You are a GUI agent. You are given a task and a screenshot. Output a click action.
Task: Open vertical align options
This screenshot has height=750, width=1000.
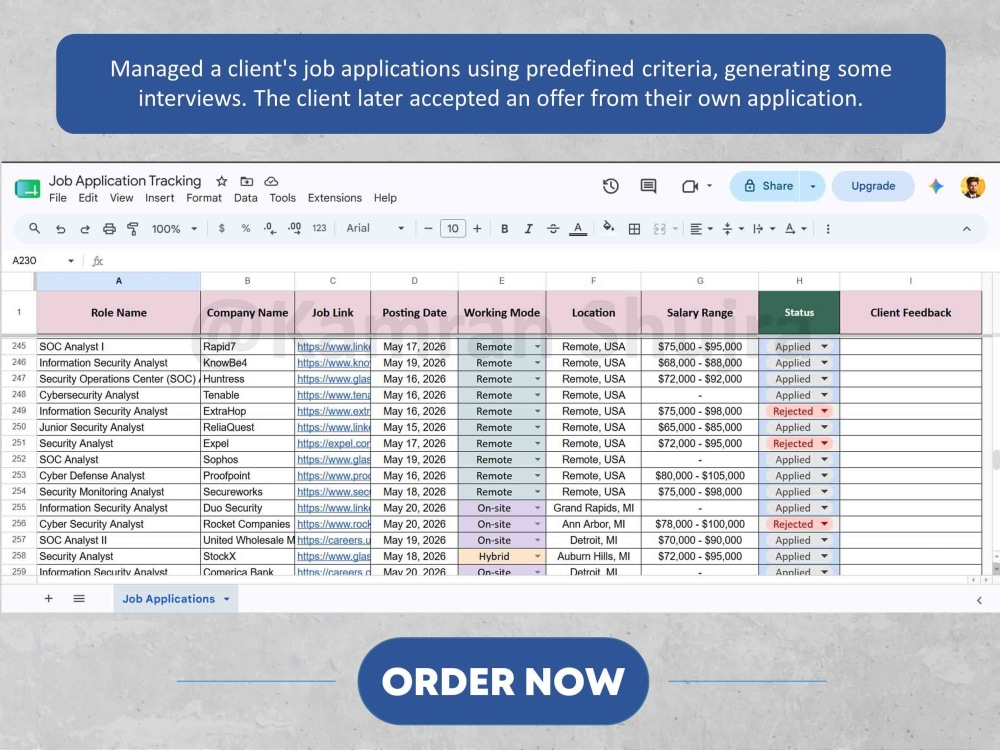pos(733,228)
